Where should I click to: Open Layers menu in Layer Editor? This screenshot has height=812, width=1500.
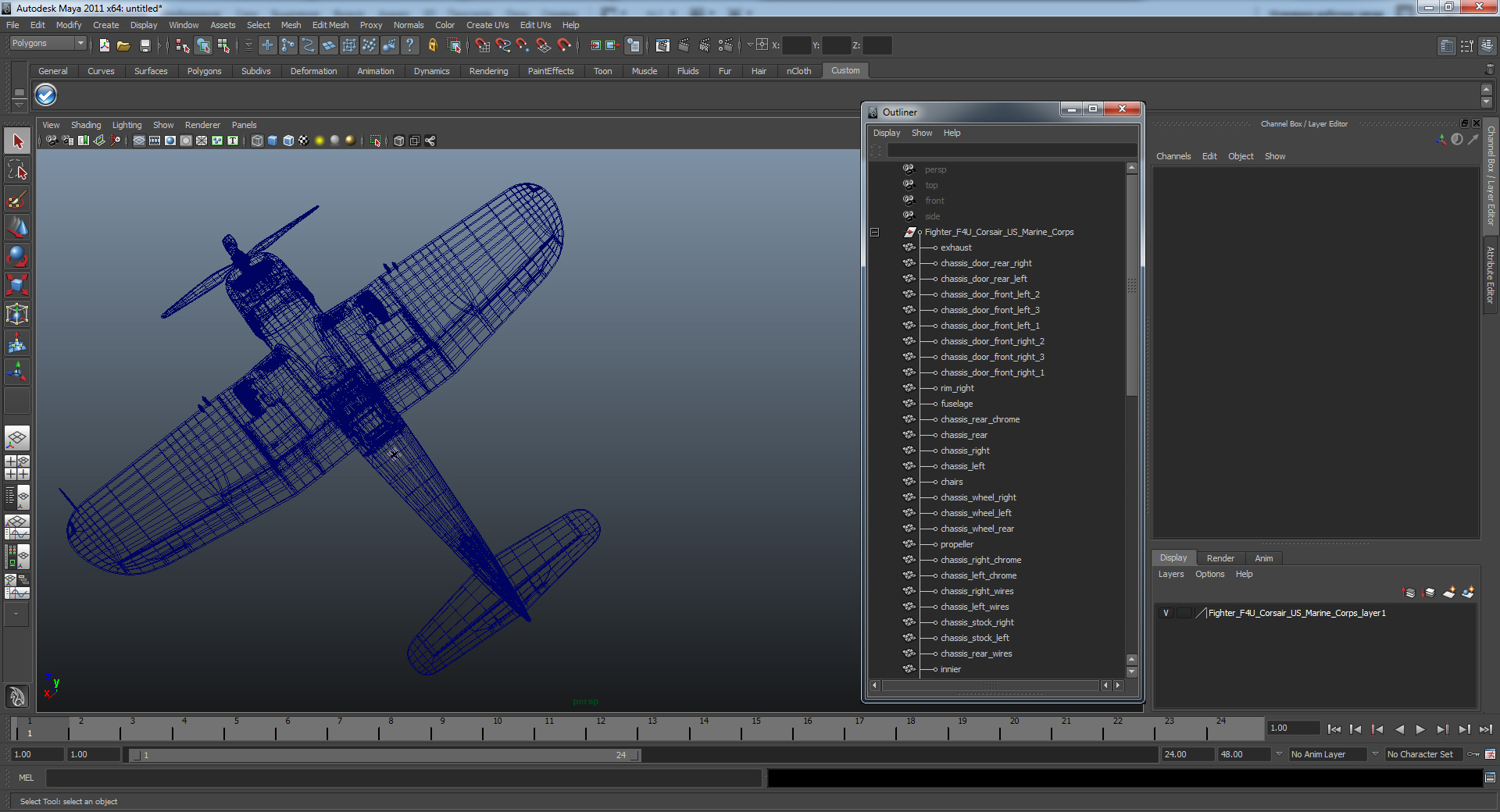1170,574
